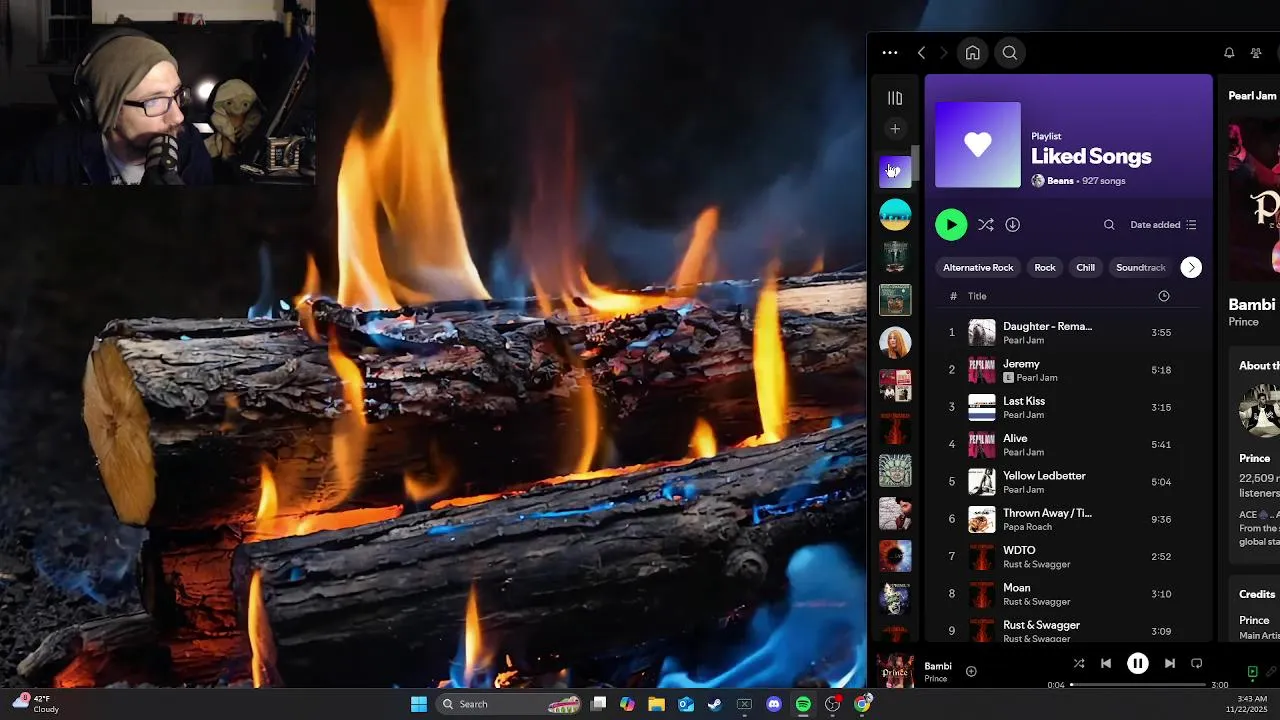
Task: Download the Liked Songs playlist
Action: (1012, 225)
